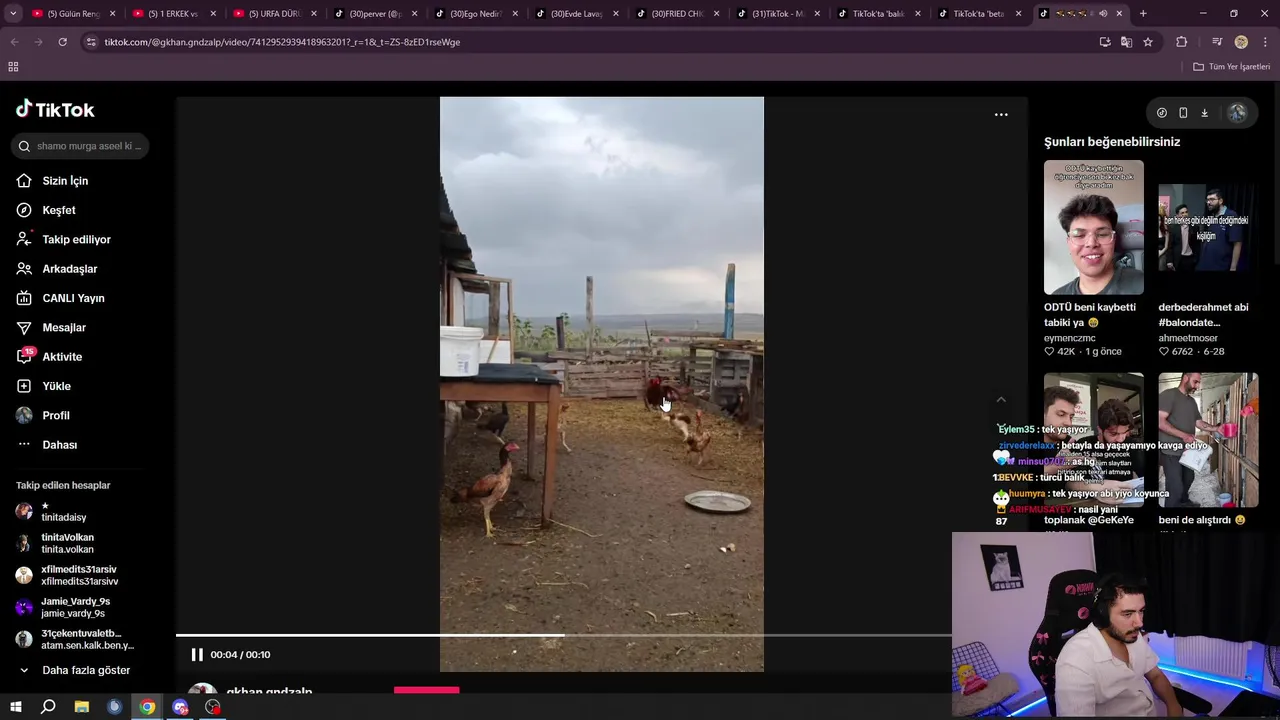The image size is (1280, 720).
Task: Open Chrome from the taskbar
Action: pyautogui.click(x=147, y=707)
